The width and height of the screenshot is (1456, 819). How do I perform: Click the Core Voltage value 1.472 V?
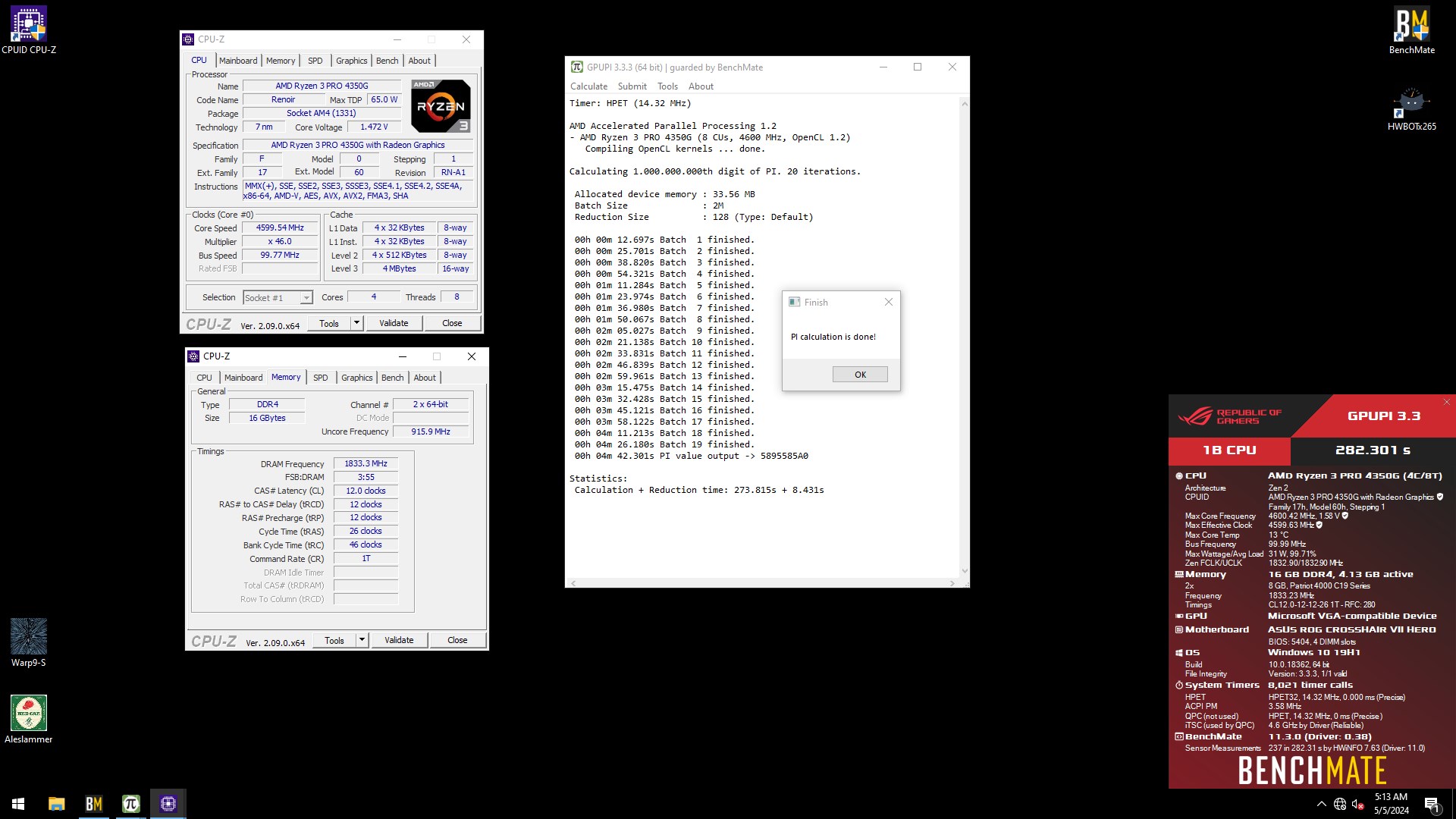tap(374, 127)
